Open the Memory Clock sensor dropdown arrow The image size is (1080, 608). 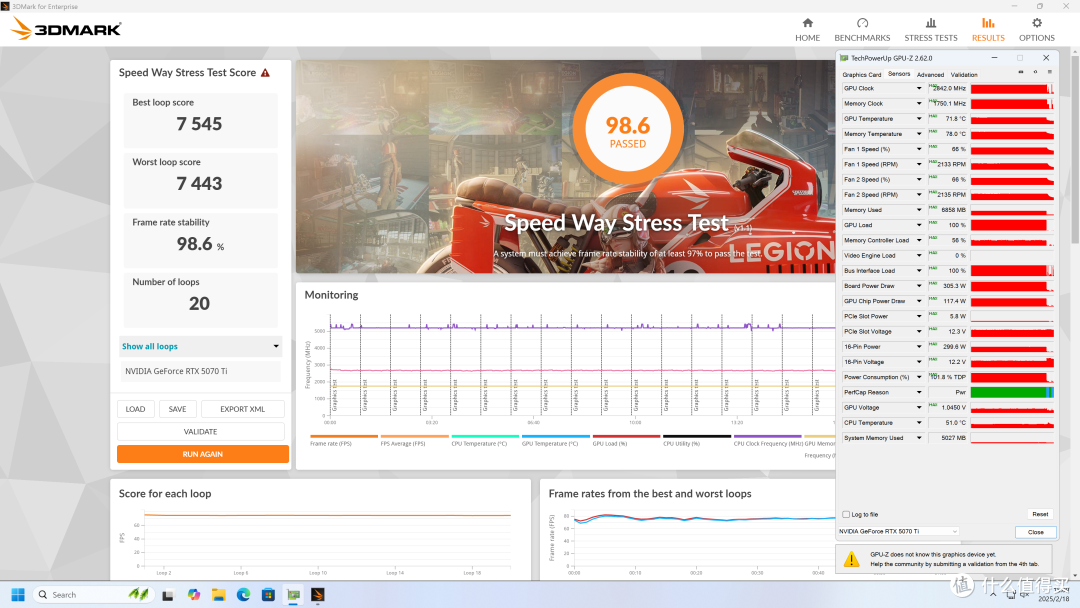point(918,103)
